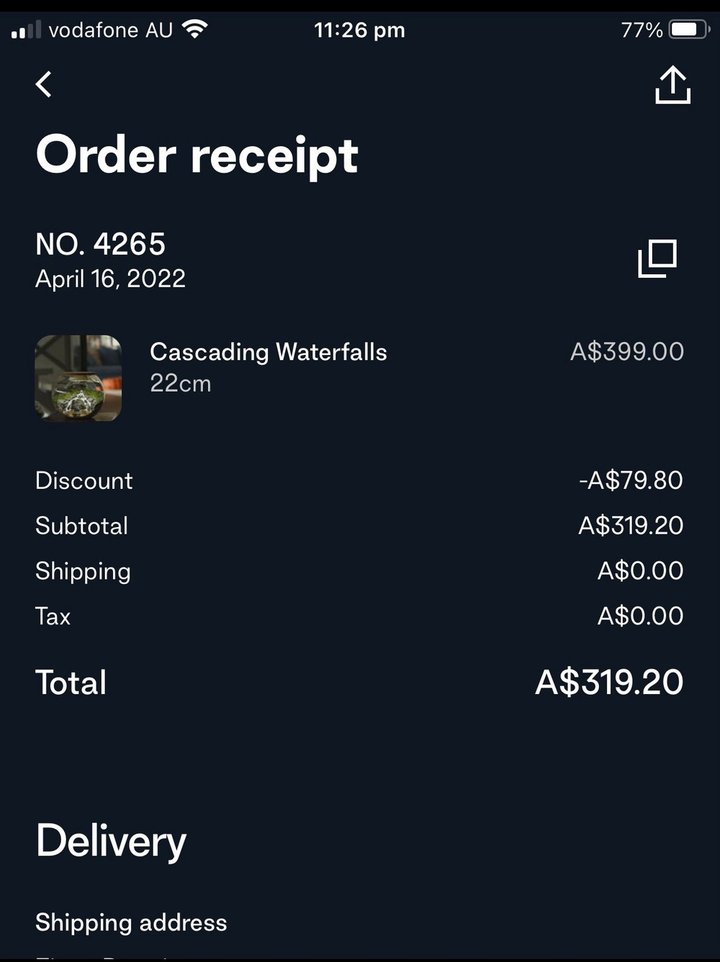Open the Cascading Waterfalls product thumbnail

point(78,378)
